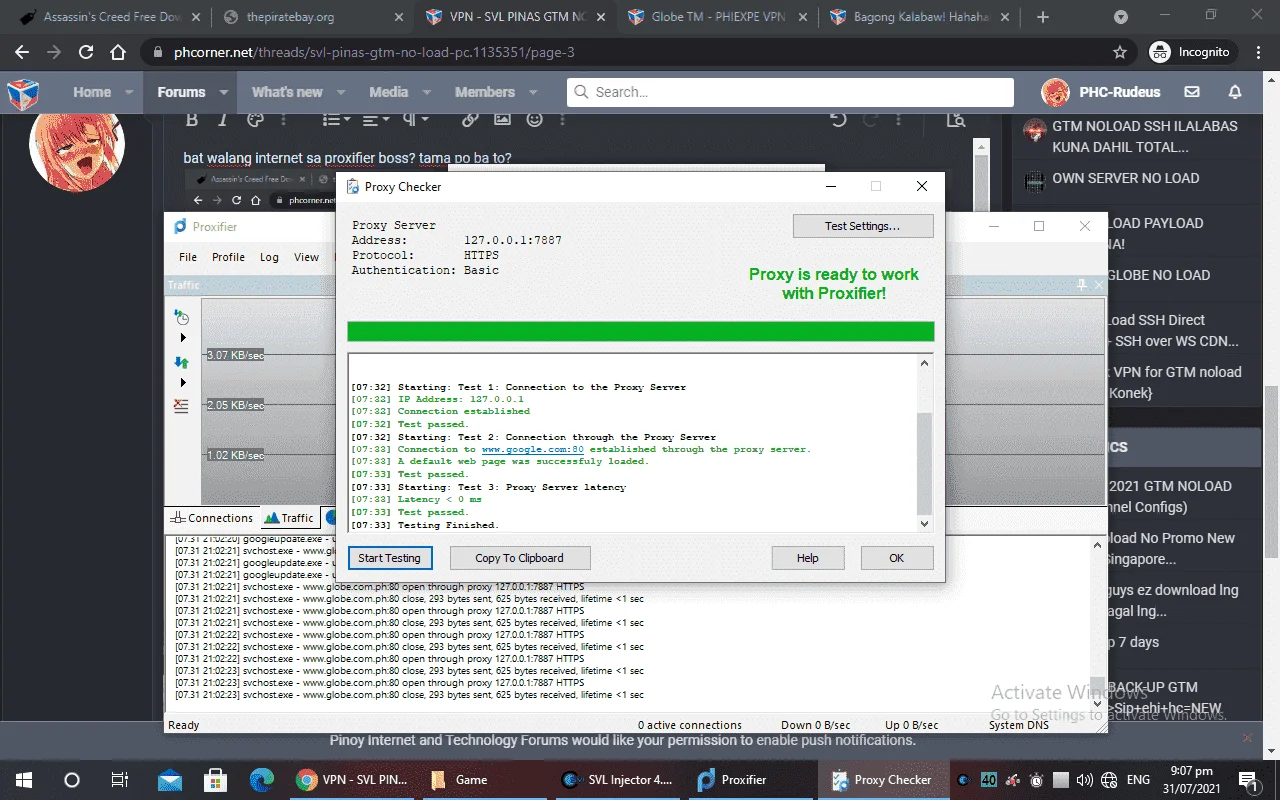Go to browser home page

(x=118, y=52)
